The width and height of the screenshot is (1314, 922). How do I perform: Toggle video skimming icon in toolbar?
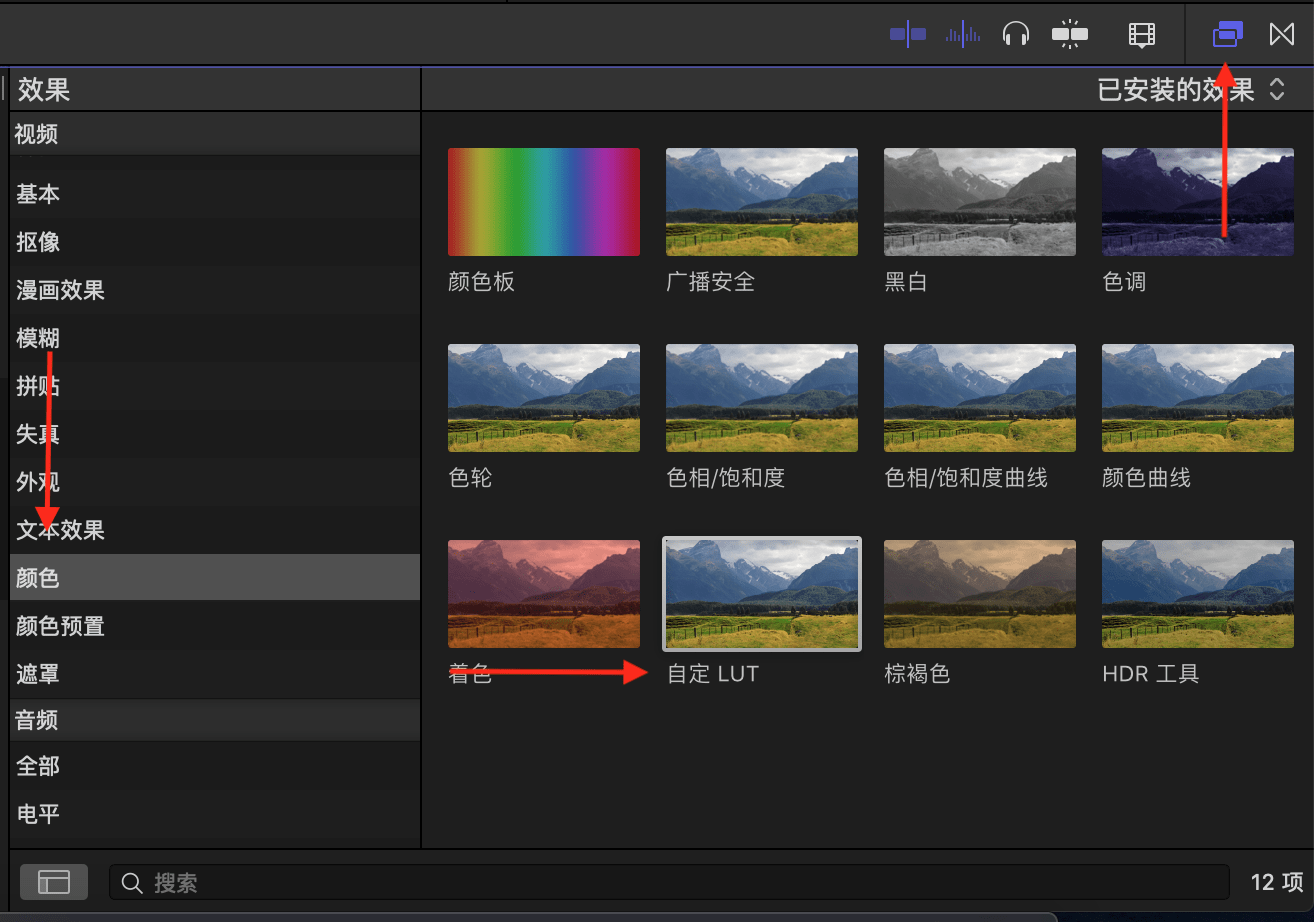[907, 35]
